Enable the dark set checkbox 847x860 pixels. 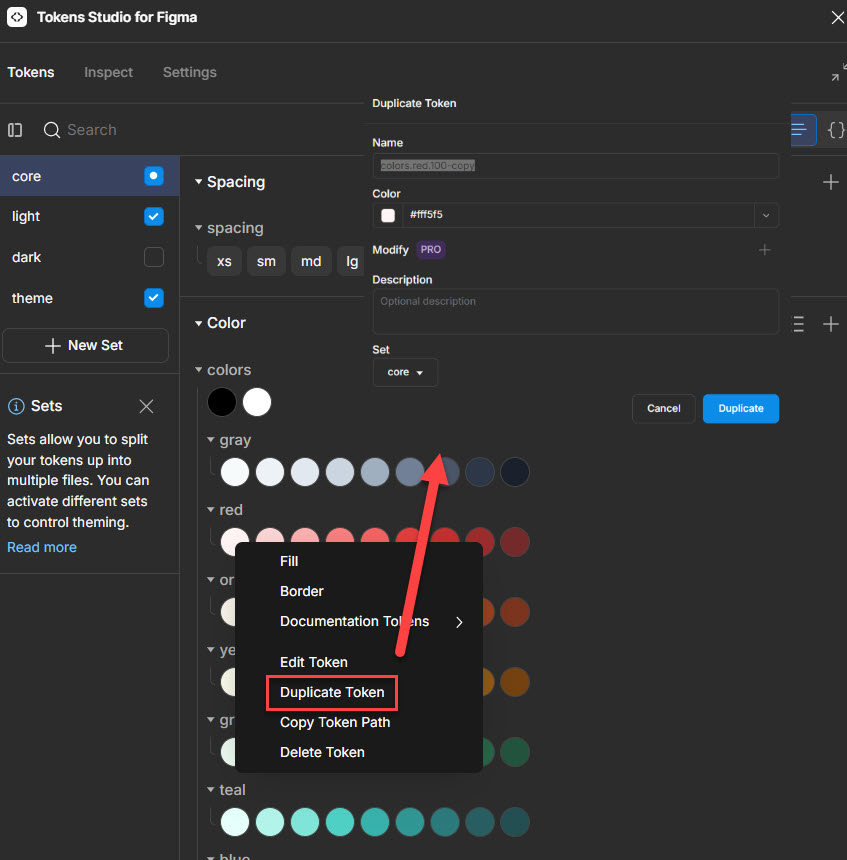click(154, 257)
